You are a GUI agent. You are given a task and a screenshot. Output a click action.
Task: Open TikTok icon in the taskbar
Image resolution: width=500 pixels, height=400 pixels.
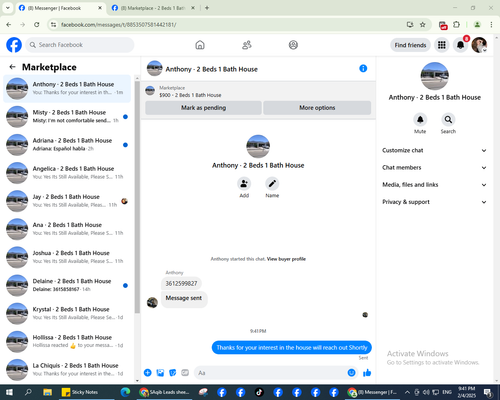(259, 392)
